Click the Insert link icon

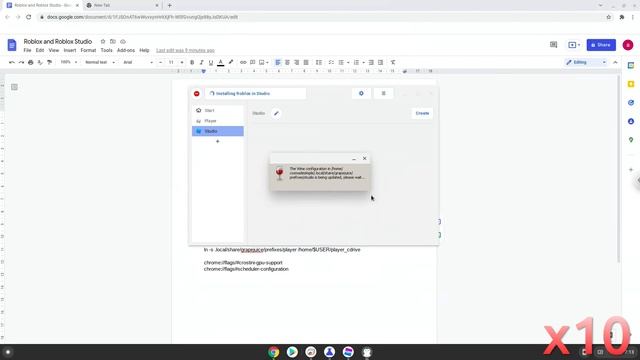tap(243, 62)
